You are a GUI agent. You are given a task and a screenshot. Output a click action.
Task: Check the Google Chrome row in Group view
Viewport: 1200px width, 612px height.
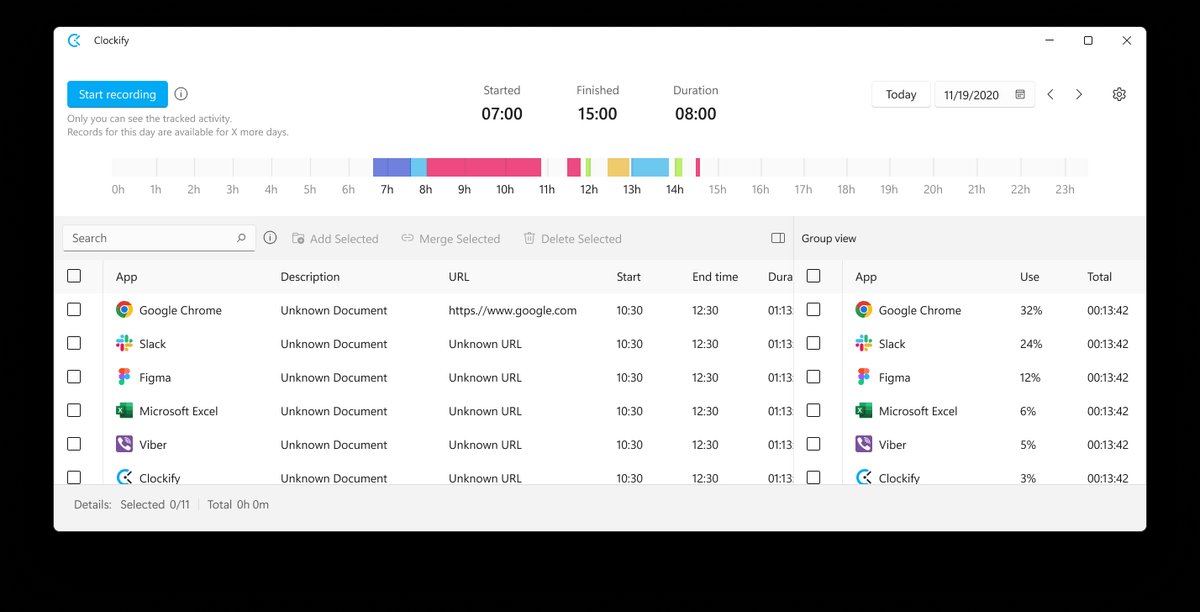click(813, 310)
